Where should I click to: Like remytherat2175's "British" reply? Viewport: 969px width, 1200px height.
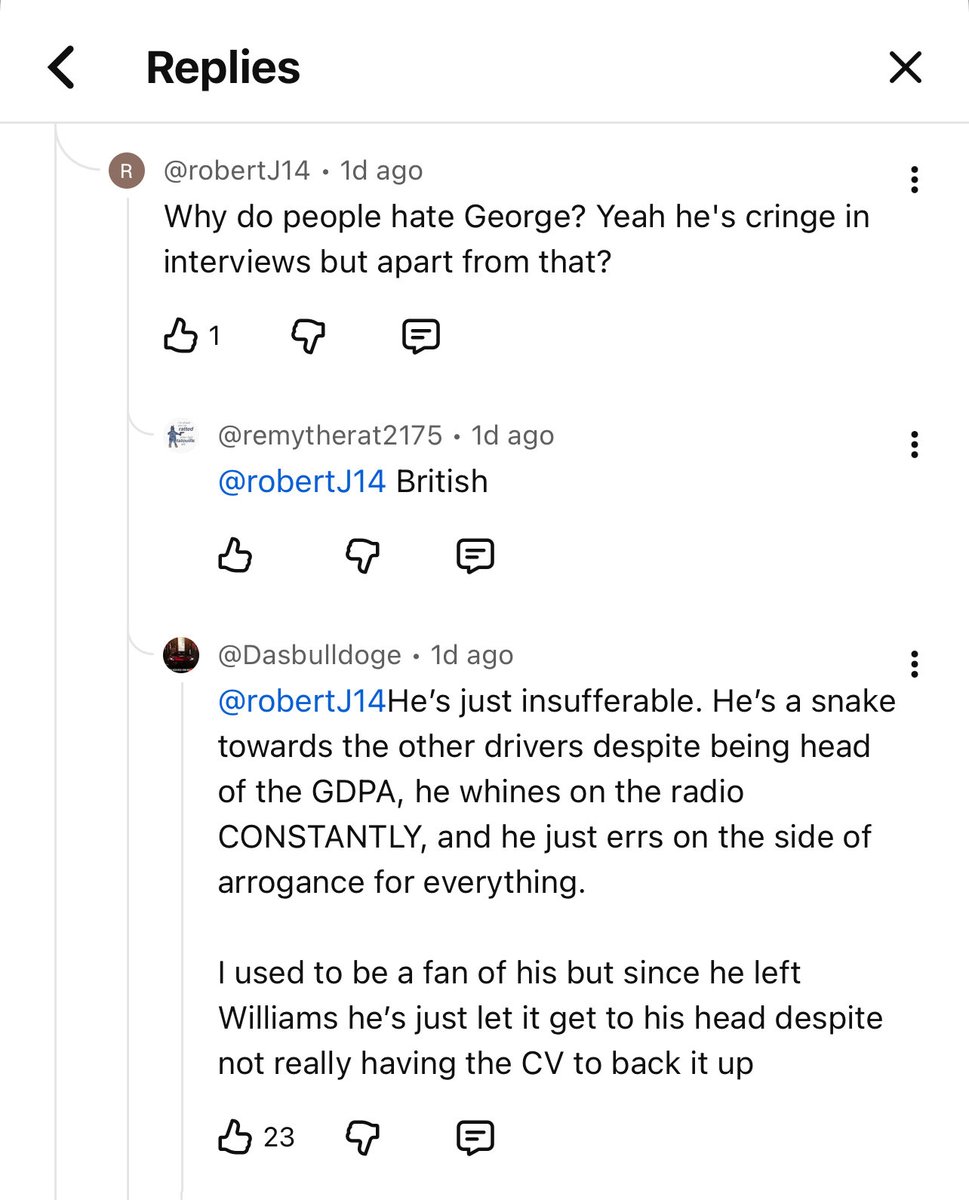click(234, 555)
